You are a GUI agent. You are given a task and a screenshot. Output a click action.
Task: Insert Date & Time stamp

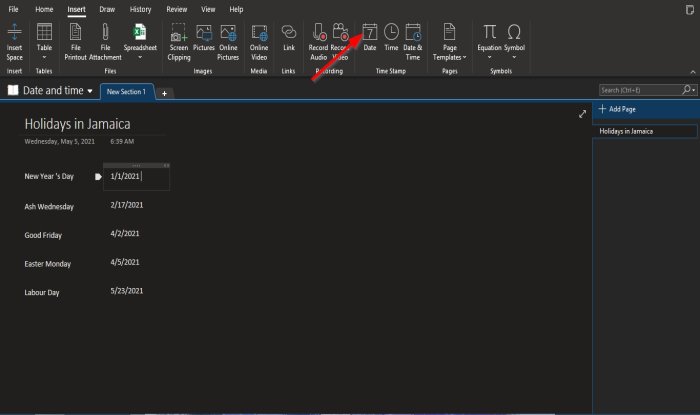[x=413, y=42]
